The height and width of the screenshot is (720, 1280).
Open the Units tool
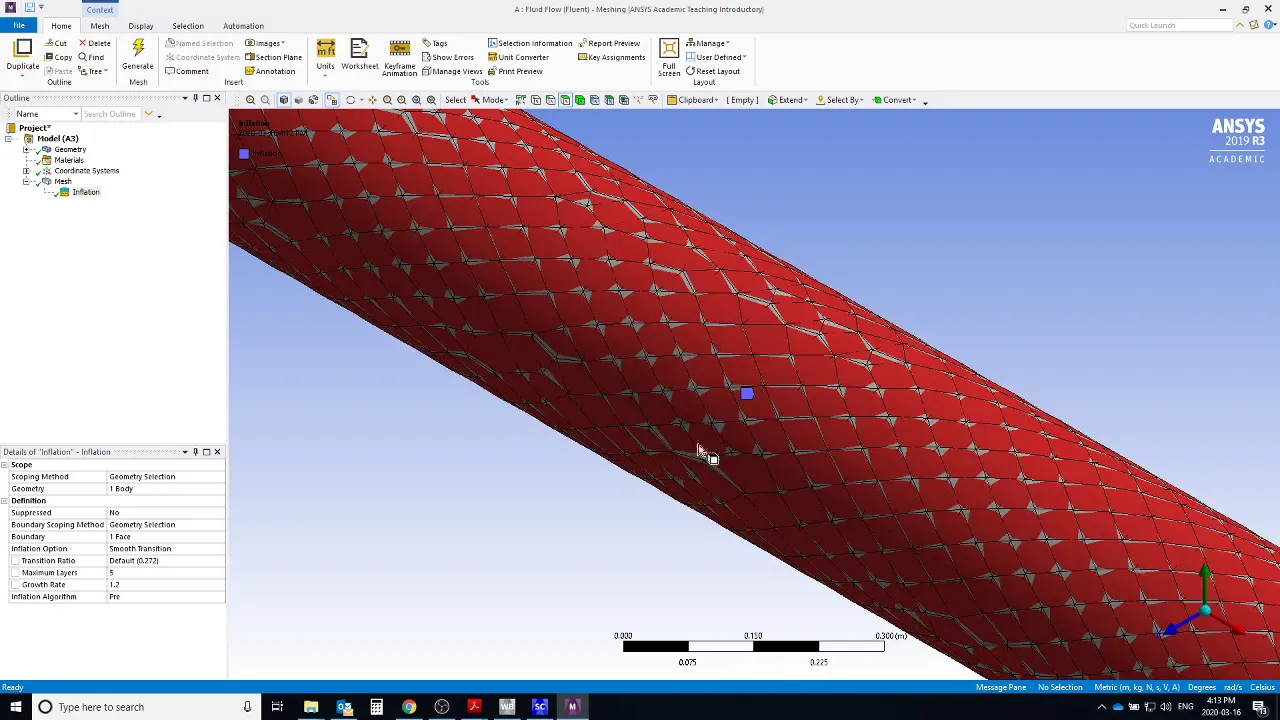(x=325, y=55)
